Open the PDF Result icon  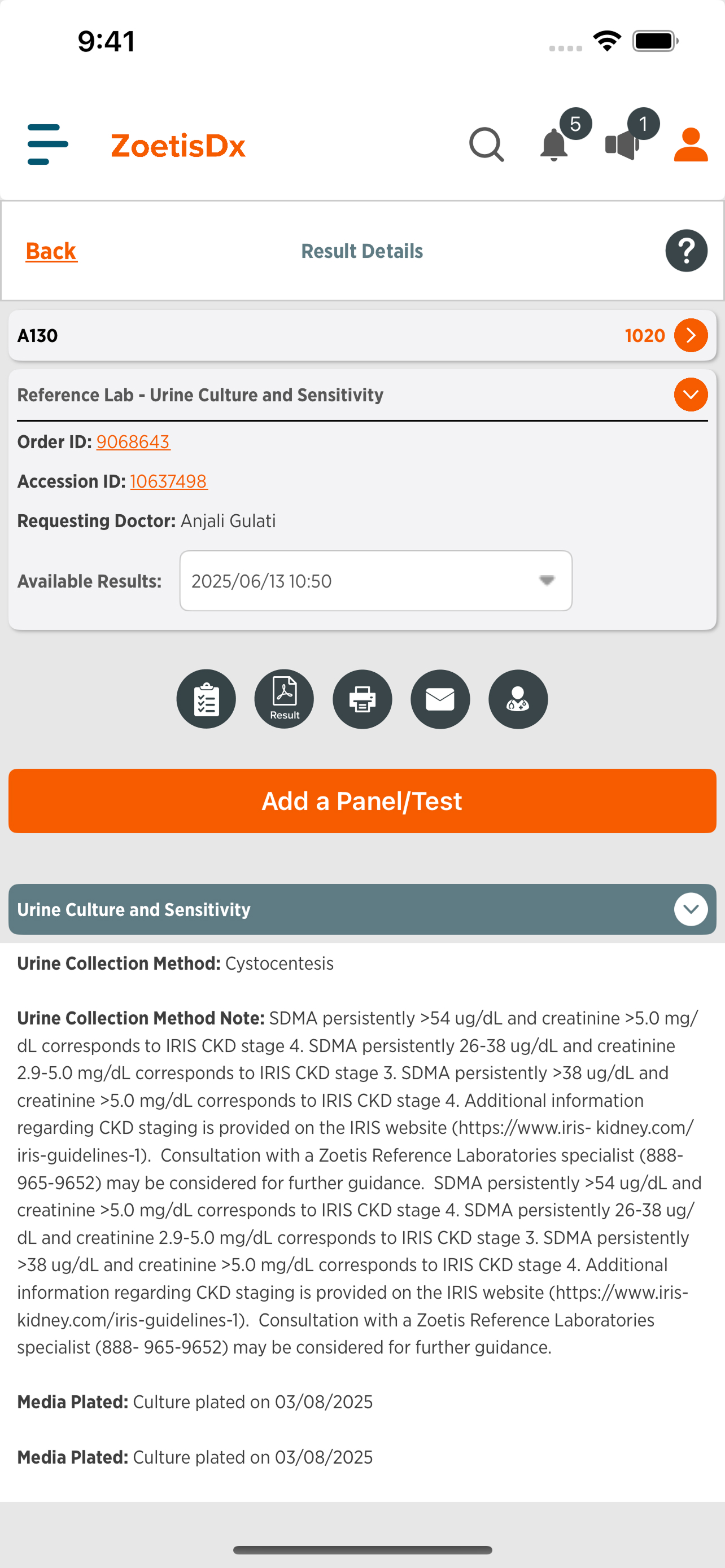[284, 699]
